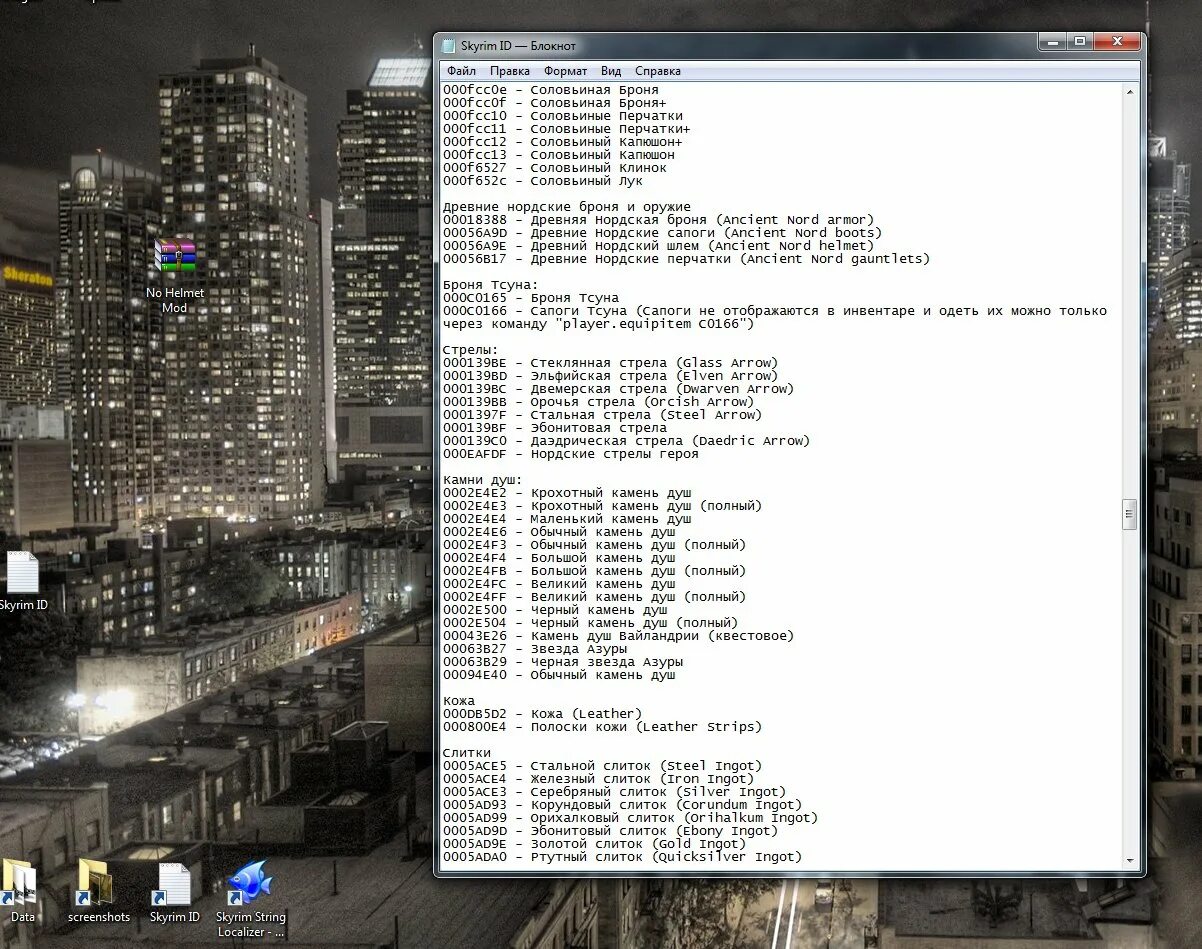Click the scrollbar up arrow in Notepad

[x=1130, y=91]
